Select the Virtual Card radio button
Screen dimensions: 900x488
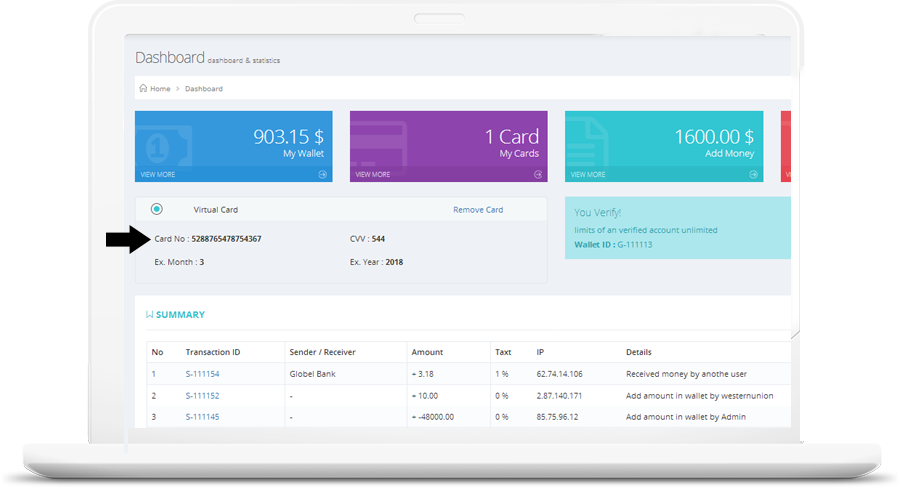click(x=157, y=209)
